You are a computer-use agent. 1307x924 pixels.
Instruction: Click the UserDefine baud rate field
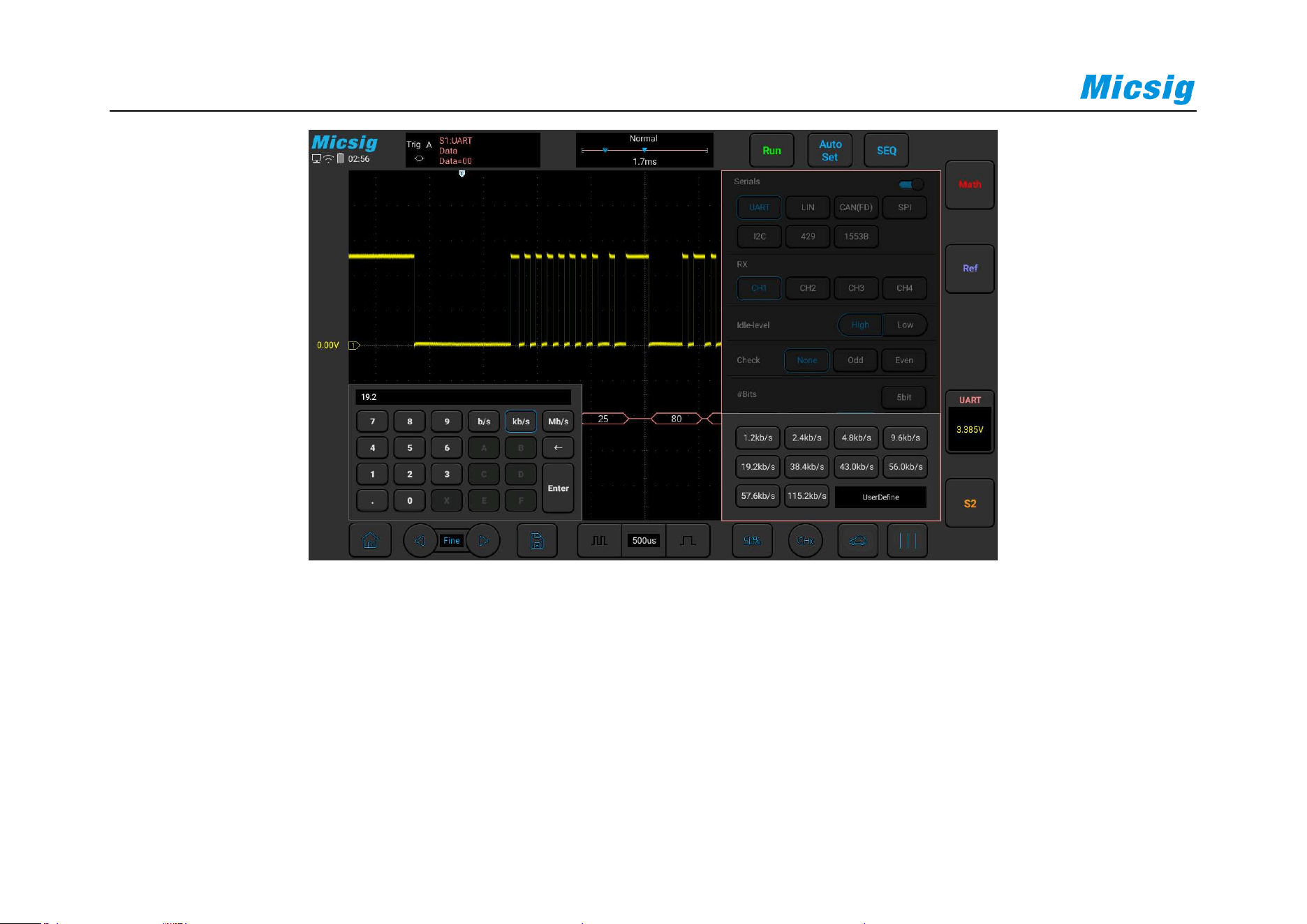[880, 497]
